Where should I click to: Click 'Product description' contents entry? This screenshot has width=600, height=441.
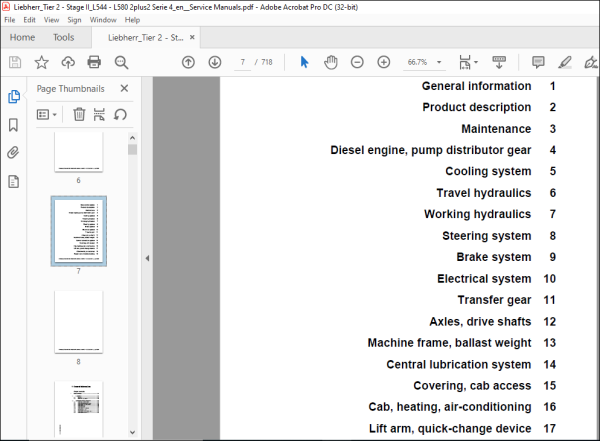click(x=477, y=107)
